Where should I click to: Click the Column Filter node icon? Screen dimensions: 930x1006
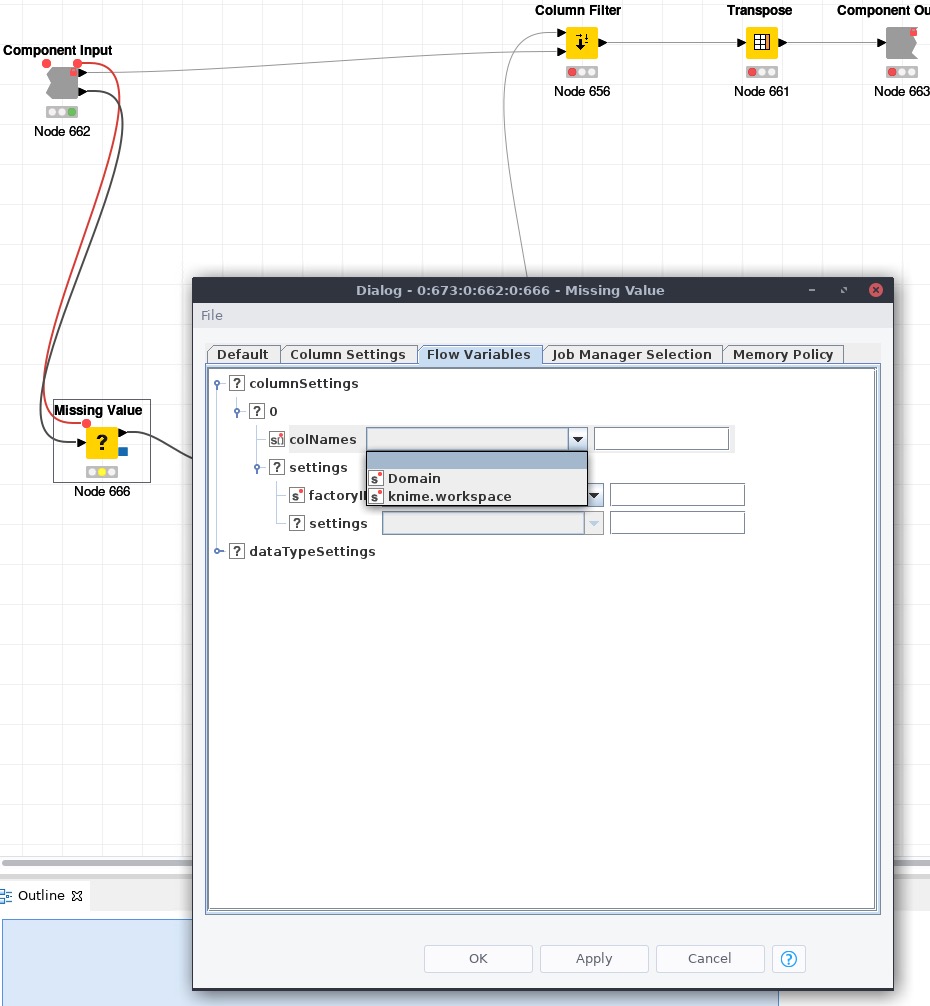[581, 43]
